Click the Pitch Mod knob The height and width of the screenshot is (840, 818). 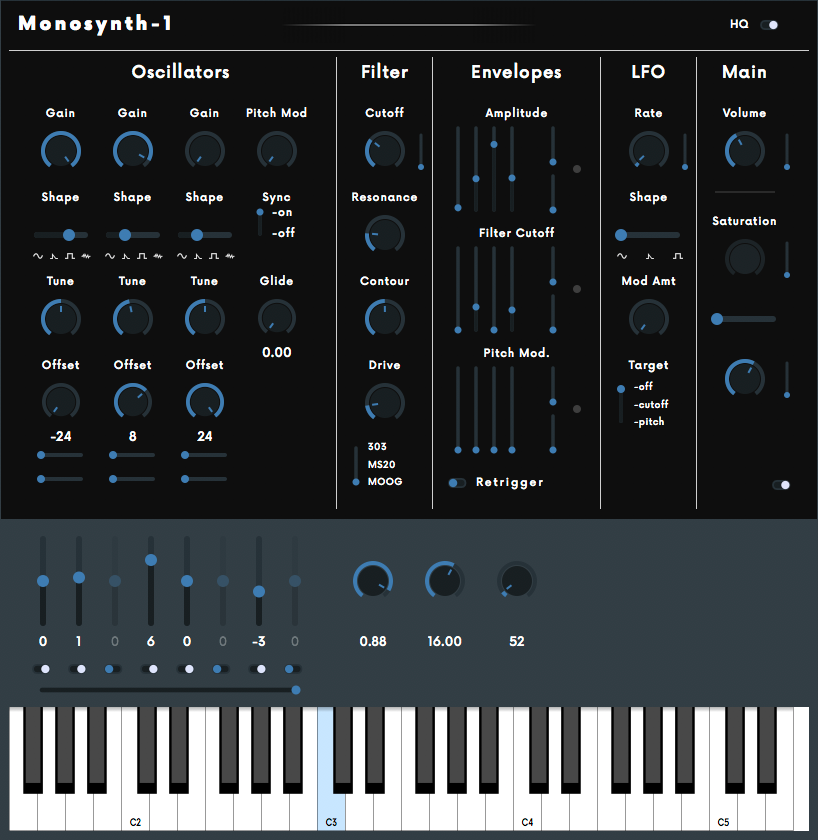tap(276, 151)
